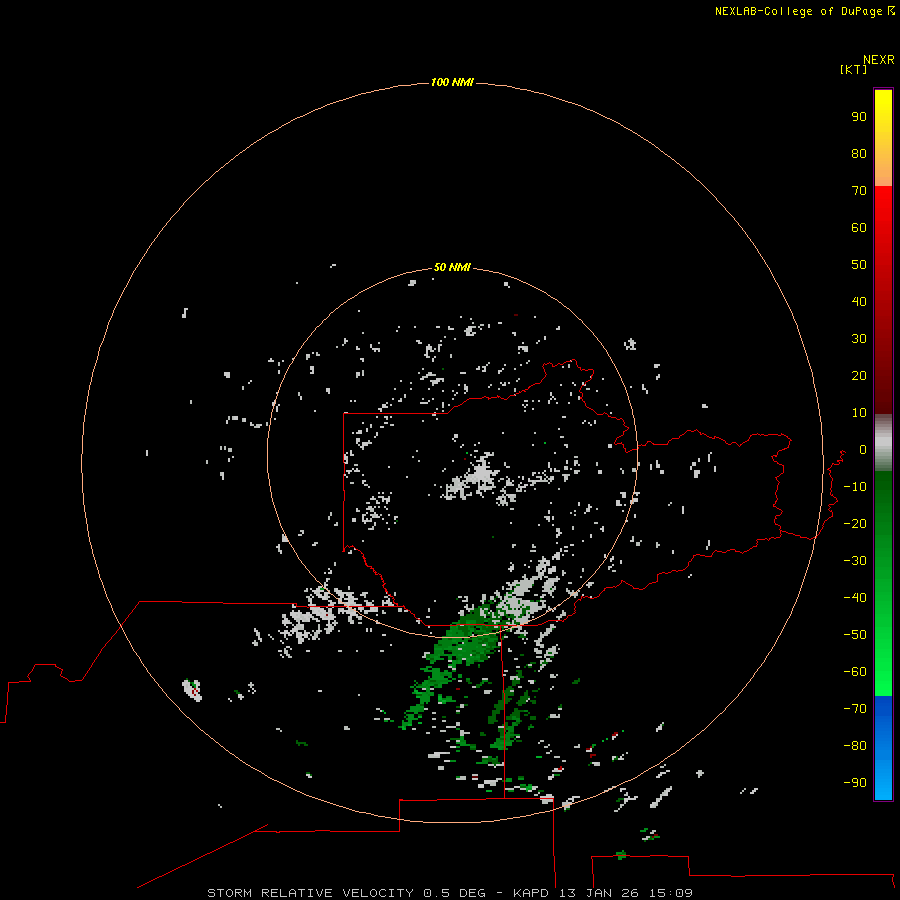Click the KAPD radar station identifier
Viewport: 900px width, 900px height.
click(x=533, y=893)
